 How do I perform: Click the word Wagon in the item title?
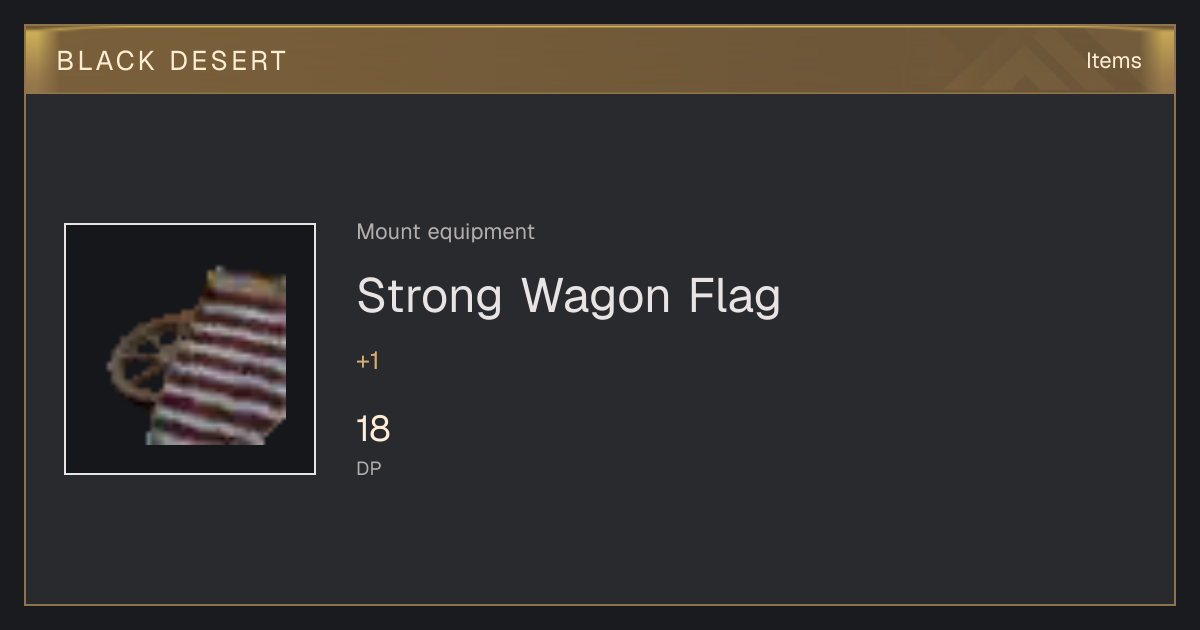tap(596, 296)
